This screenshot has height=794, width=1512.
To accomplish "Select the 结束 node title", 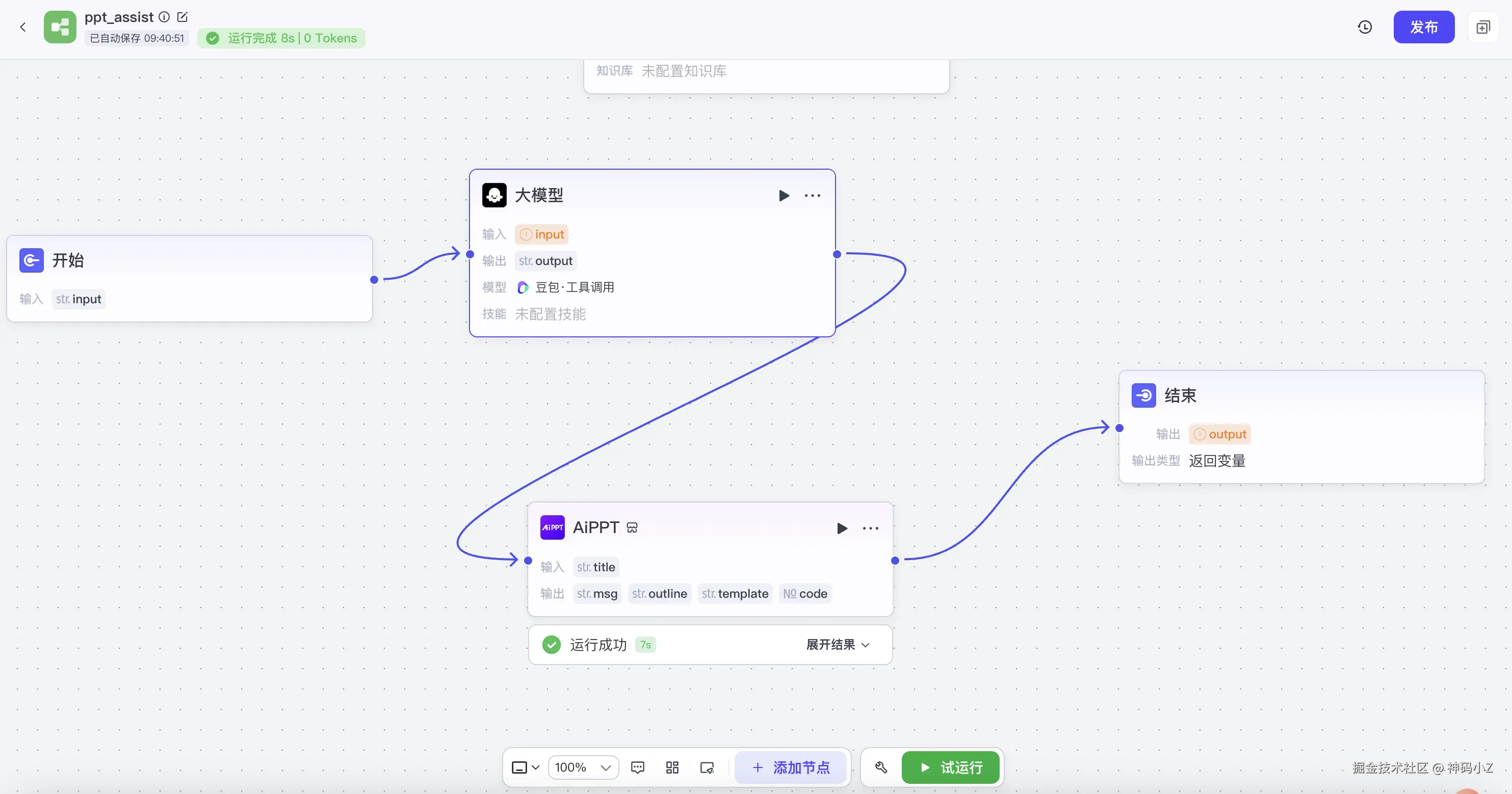I will click(1180, 395).
